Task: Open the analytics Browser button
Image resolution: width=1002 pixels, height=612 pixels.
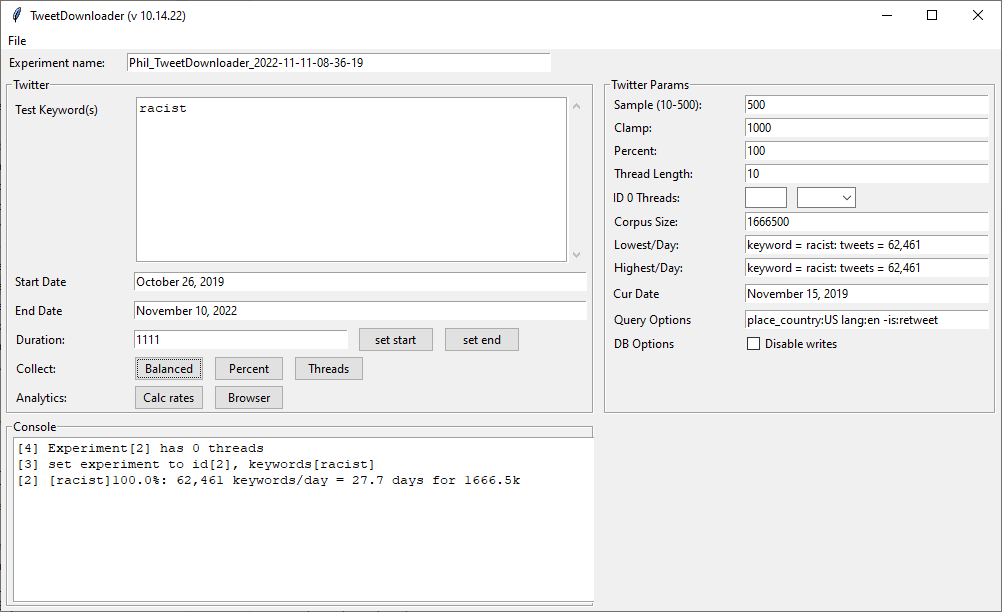Action: pyautogui.click(x=249, y=398)
